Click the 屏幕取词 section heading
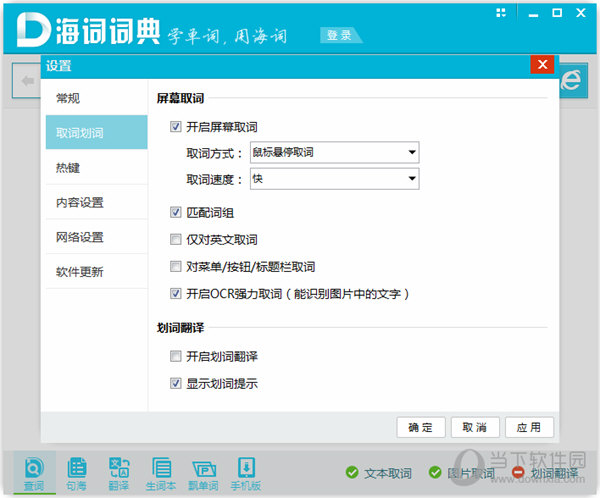The width and height of the screenshot is (600, 498). (180, 98)
